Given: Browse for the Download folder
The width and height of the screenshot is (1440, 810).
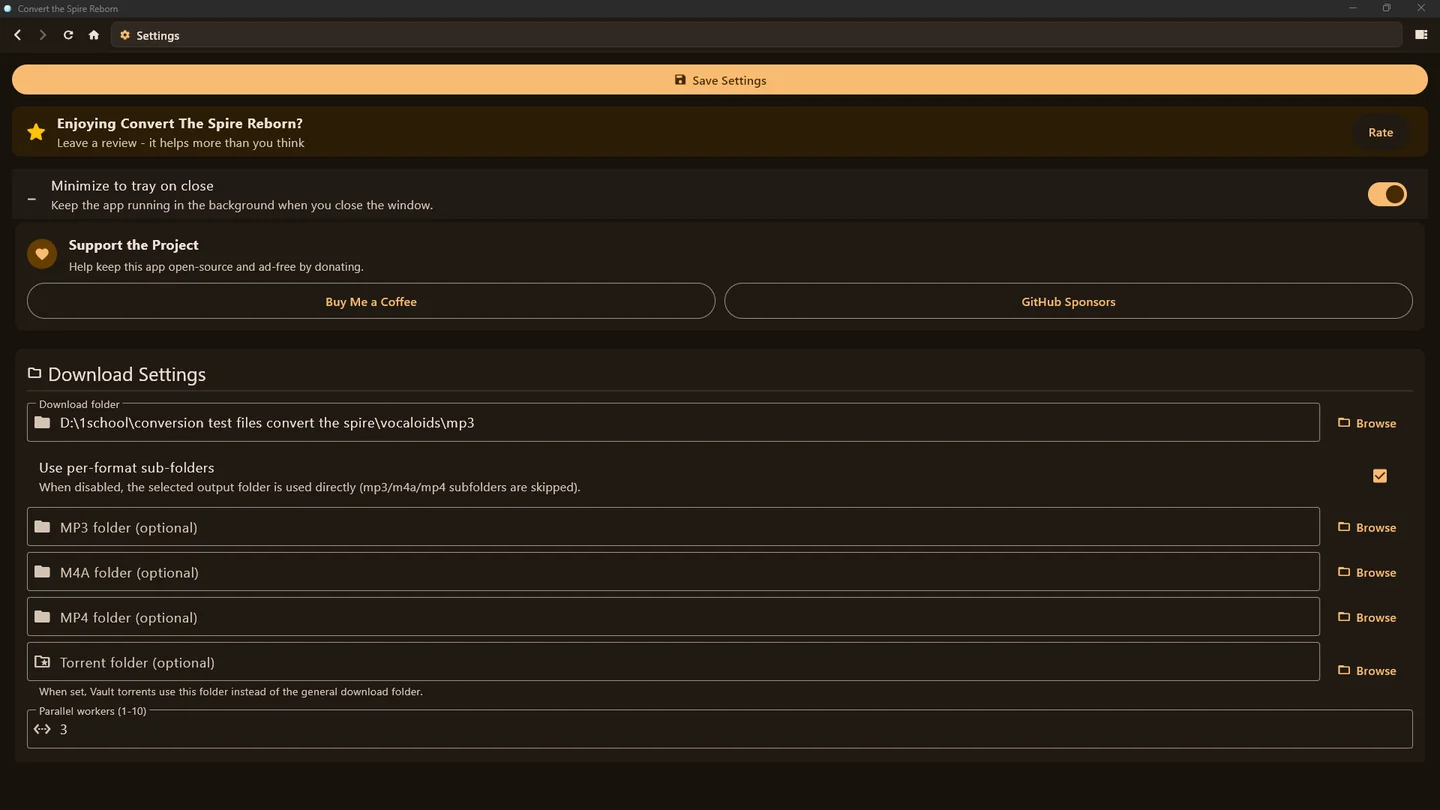Looking at the screenshot, I should click(1367, 423).
